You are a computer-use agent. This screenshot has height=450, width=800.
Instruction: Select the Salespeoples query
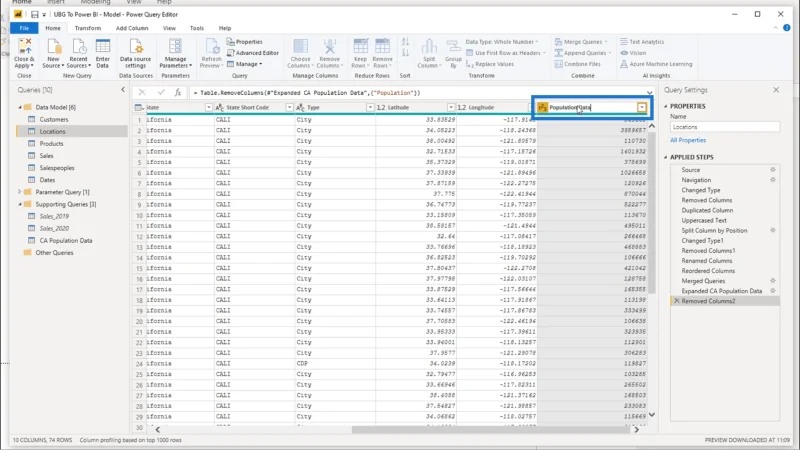57,168
